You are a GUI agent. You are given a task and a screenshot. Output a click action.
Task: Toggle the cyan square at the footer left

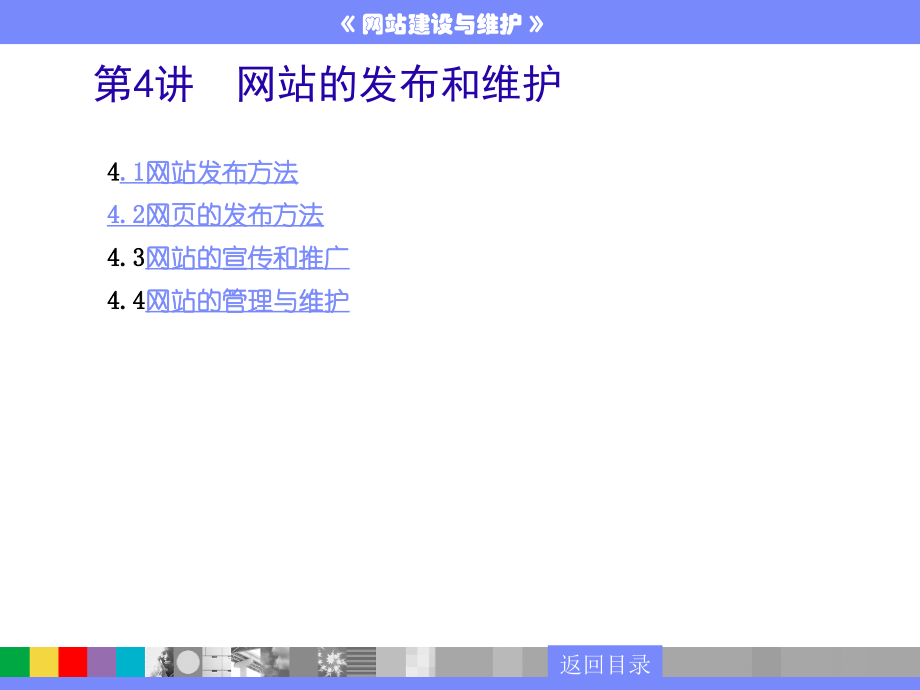(130, 662)
